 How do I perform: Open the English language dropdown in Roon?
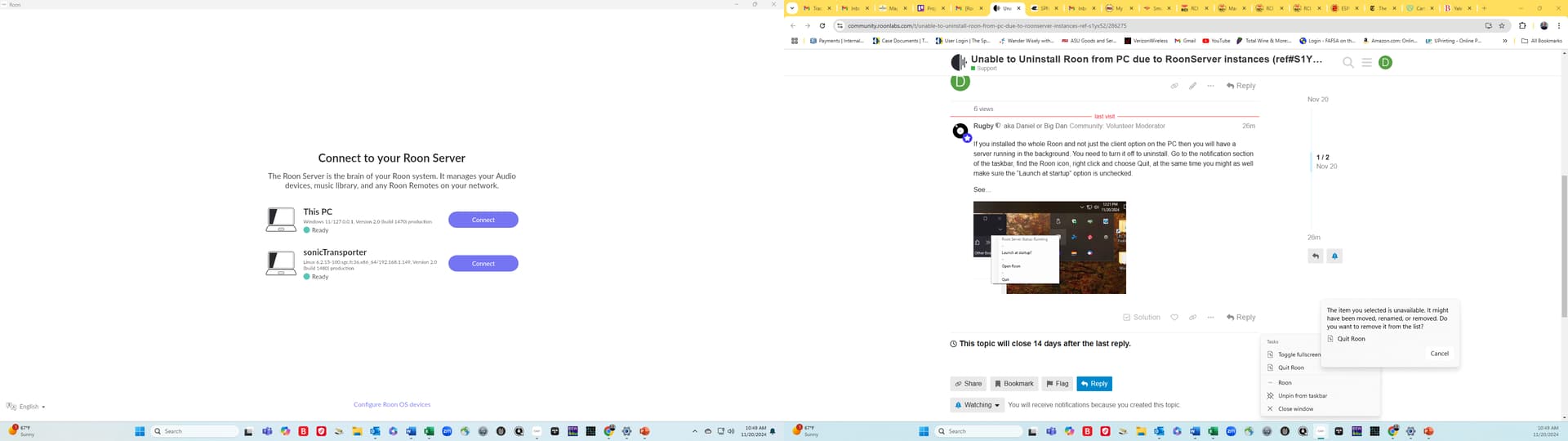pos(26,406)
